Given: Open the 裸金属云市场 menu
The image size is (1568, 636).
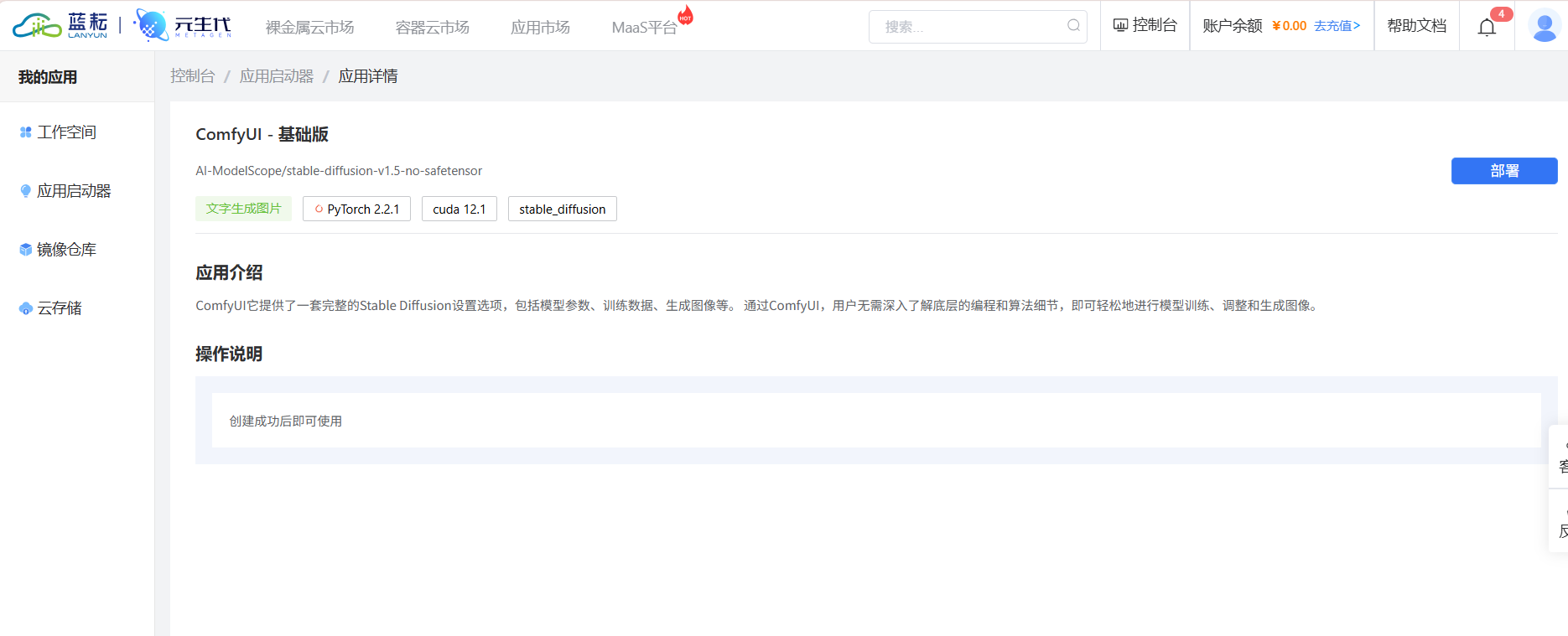Looking at the screenshot, I should tap(310, 28).
